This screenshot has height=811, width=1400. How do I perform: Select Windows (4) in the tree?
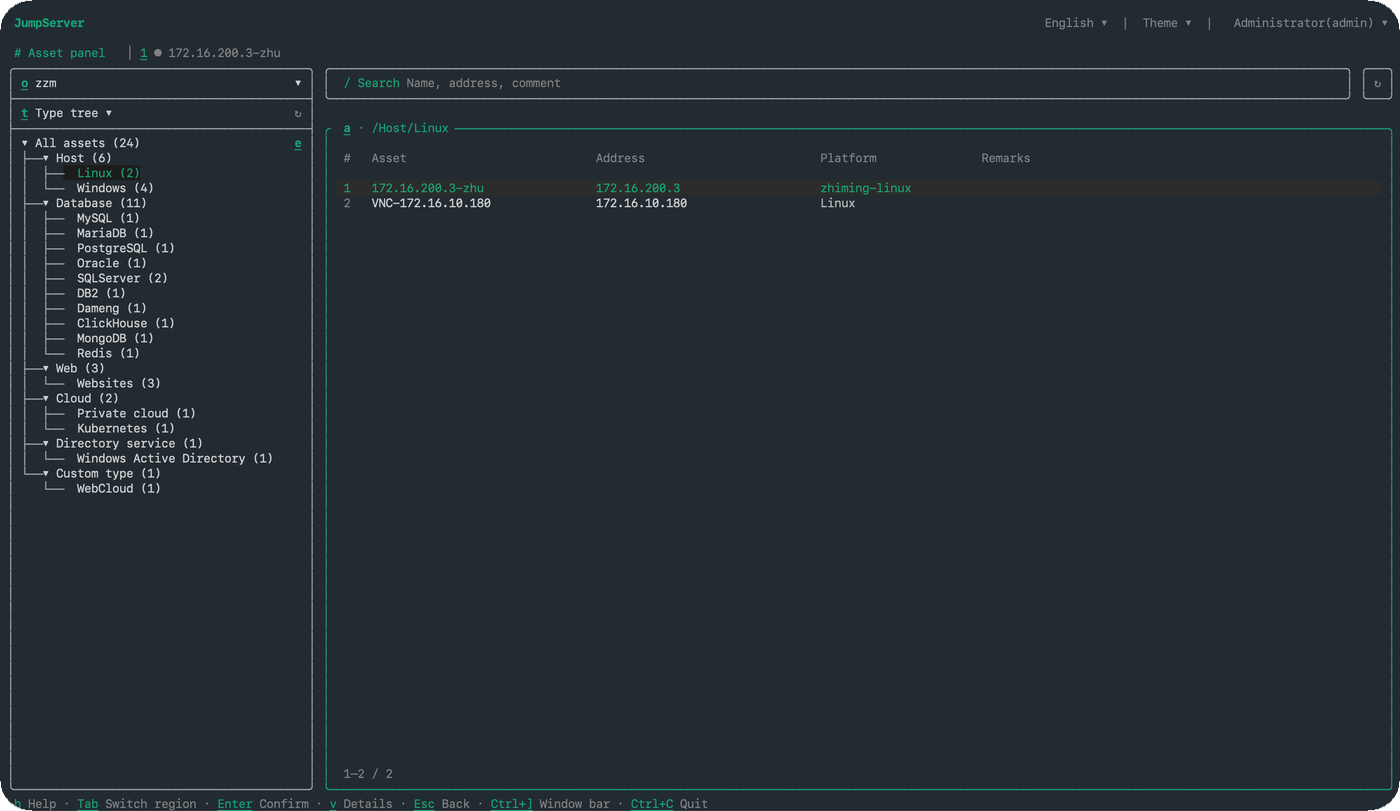[x=115, y=189]
